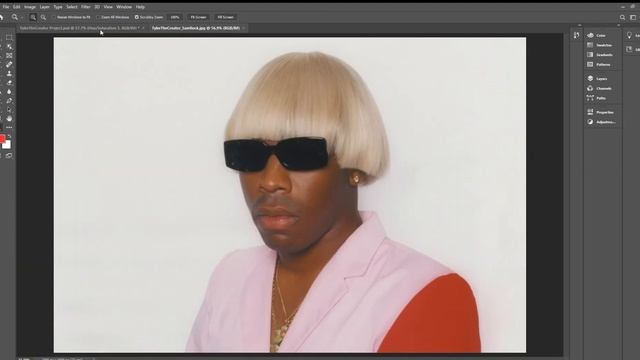Open the Image menu

[x=30, y=7]
